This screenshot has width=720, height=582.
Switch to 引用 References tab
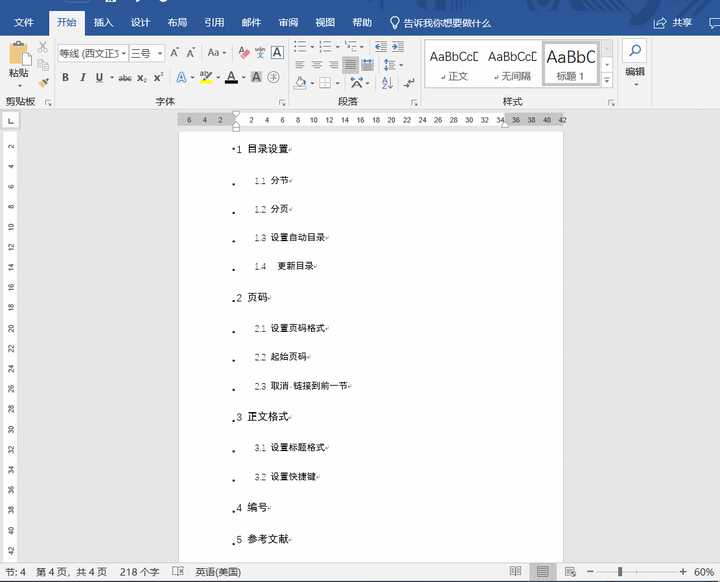(x=214, y=23)
